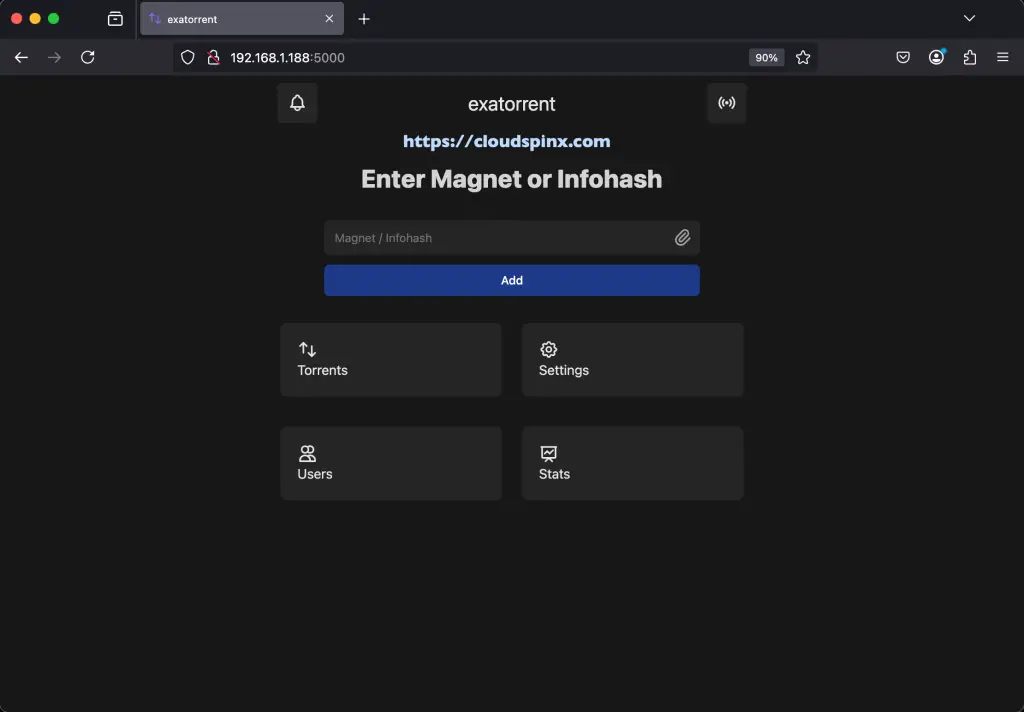Click the site security padlock icon

point(213,57)
